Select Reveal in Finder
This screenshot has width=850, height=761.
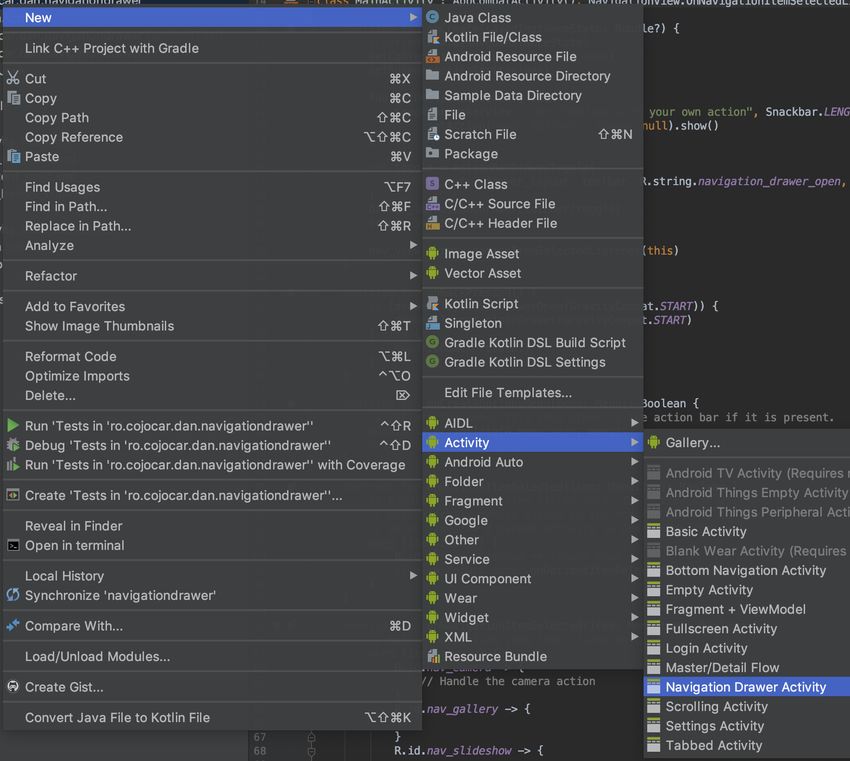212,526
